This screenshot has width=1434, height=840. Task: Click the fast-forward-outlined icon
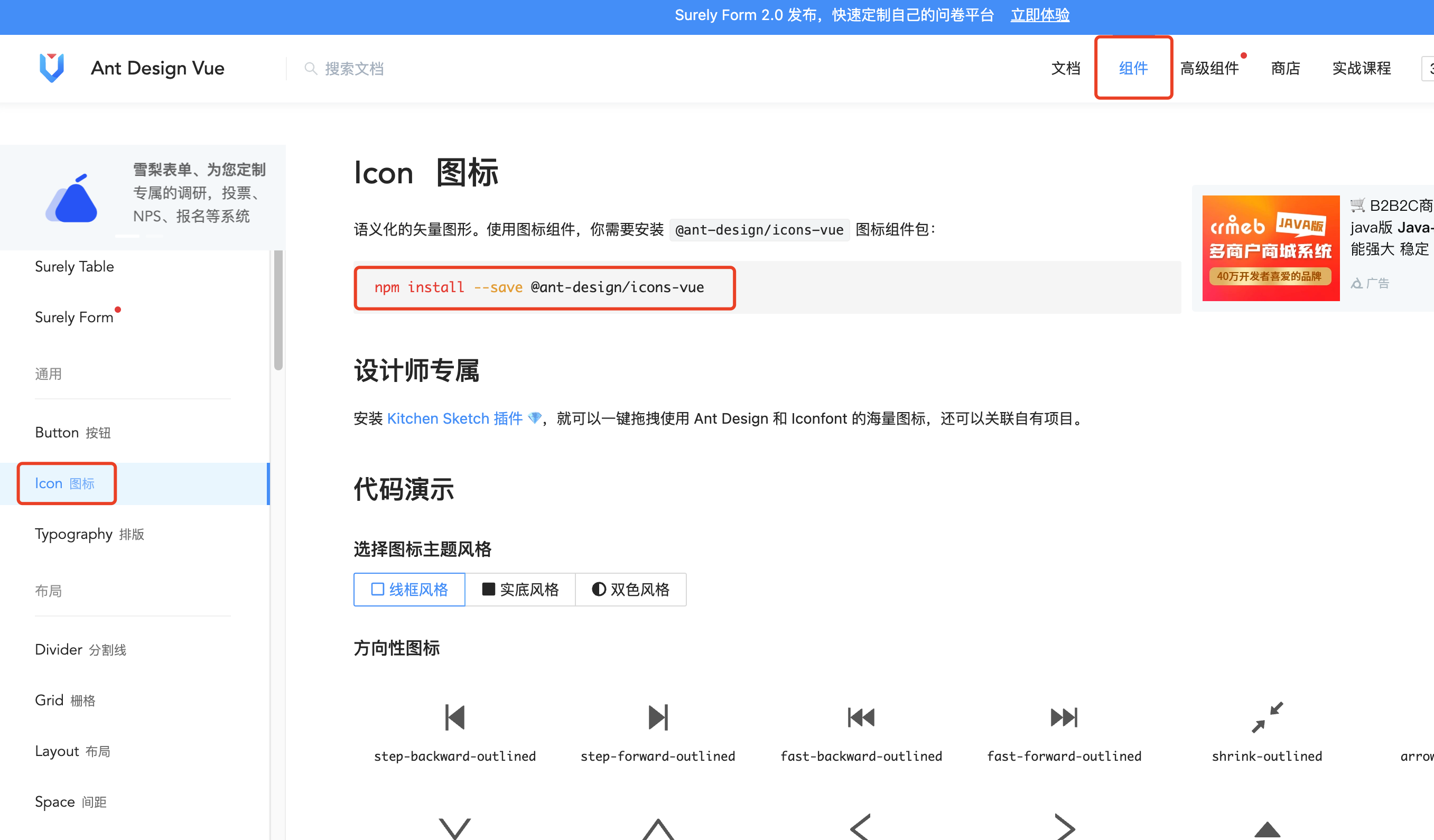1064,717
